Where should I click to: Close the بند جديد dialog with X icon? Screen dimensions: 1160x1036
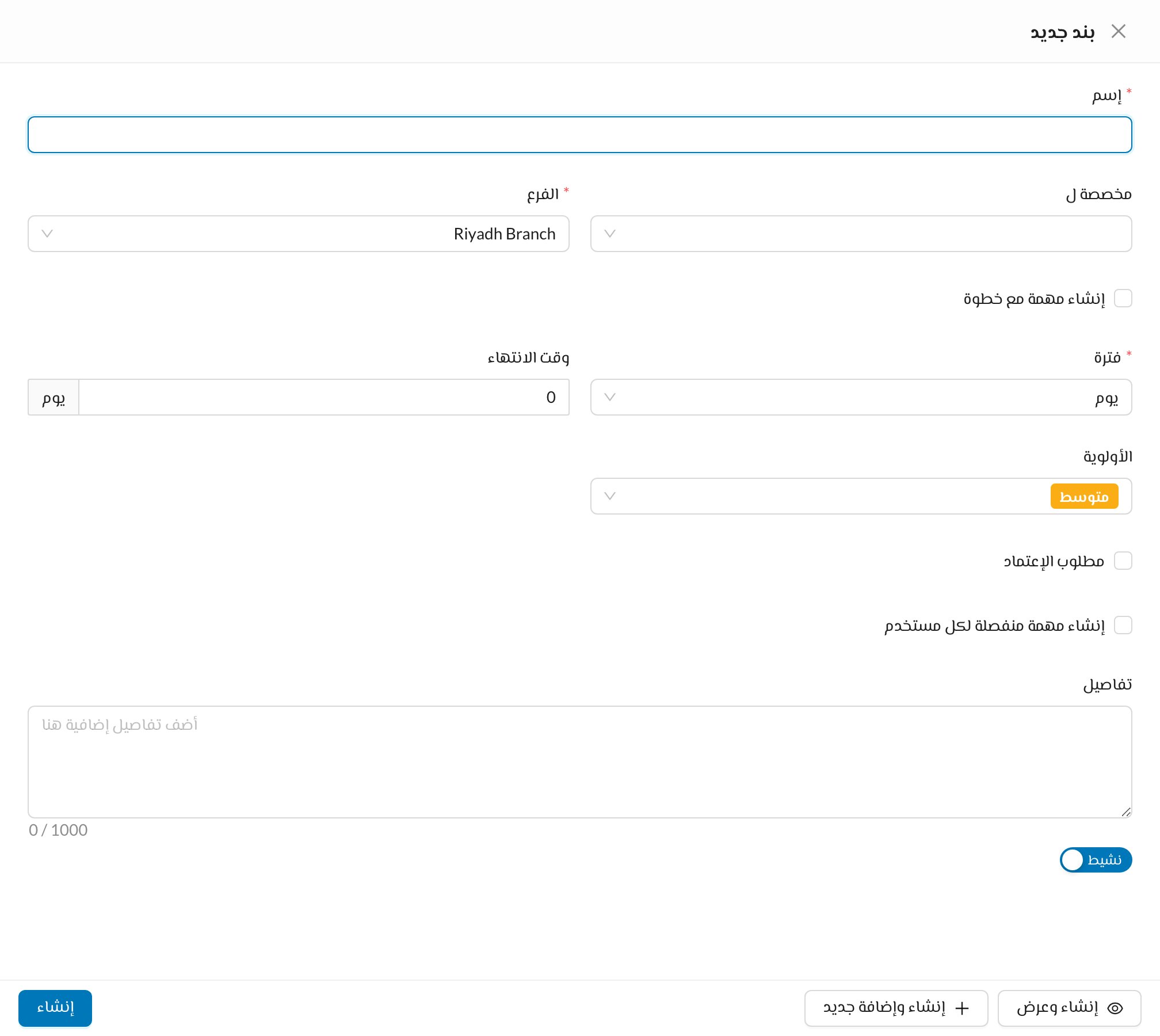coord(1118,31)
